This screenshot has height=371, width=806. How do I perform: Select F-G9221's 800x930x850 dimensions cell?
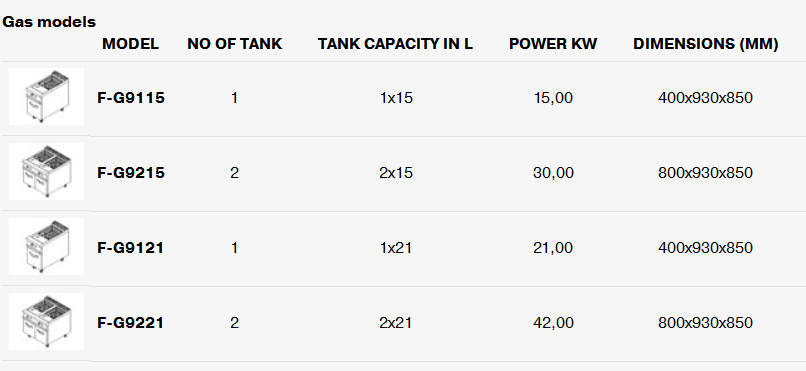[x=705, y=323]
